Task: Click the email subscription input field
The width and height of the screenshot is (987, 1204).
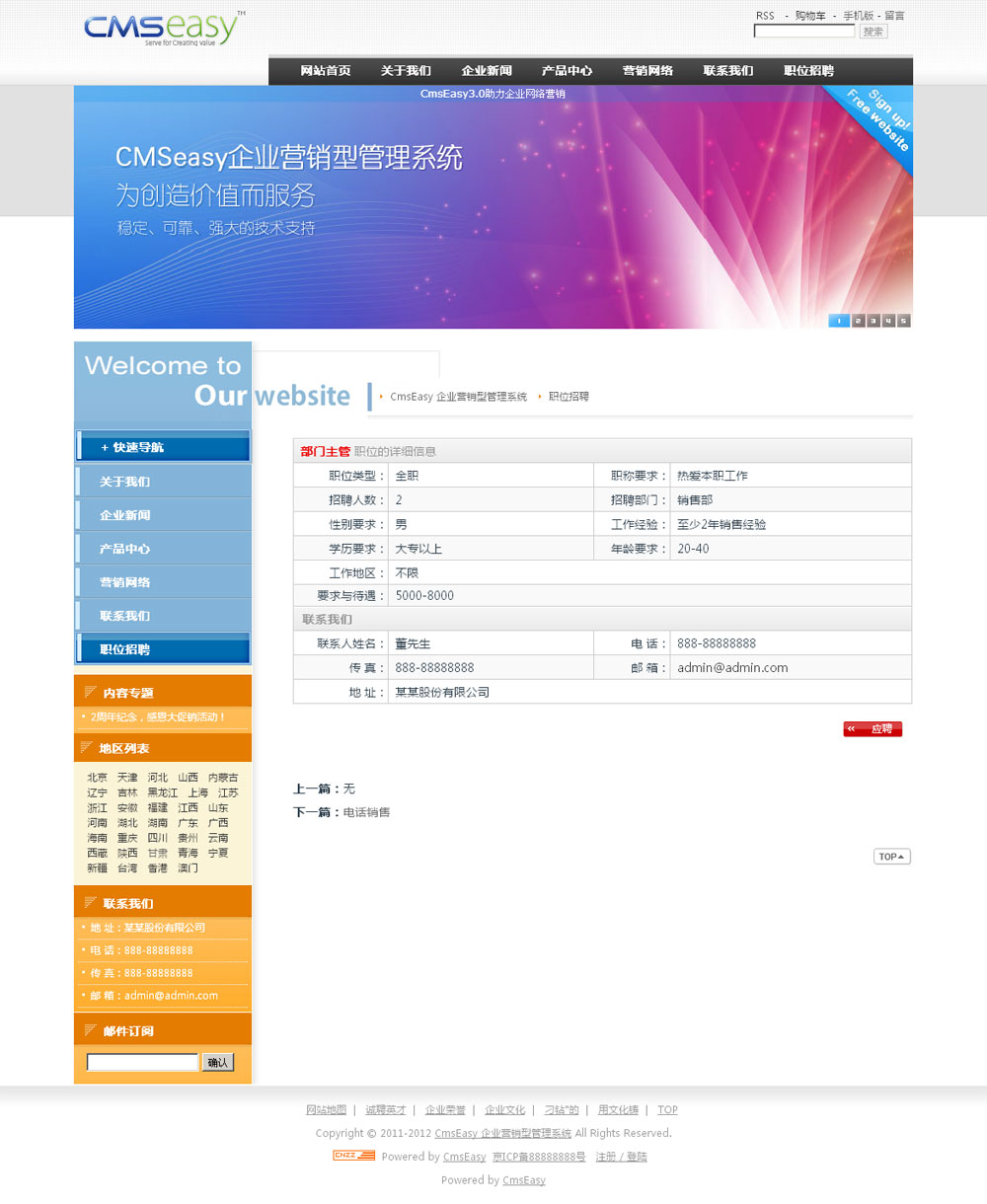Action: click(x=142, y=1062)
